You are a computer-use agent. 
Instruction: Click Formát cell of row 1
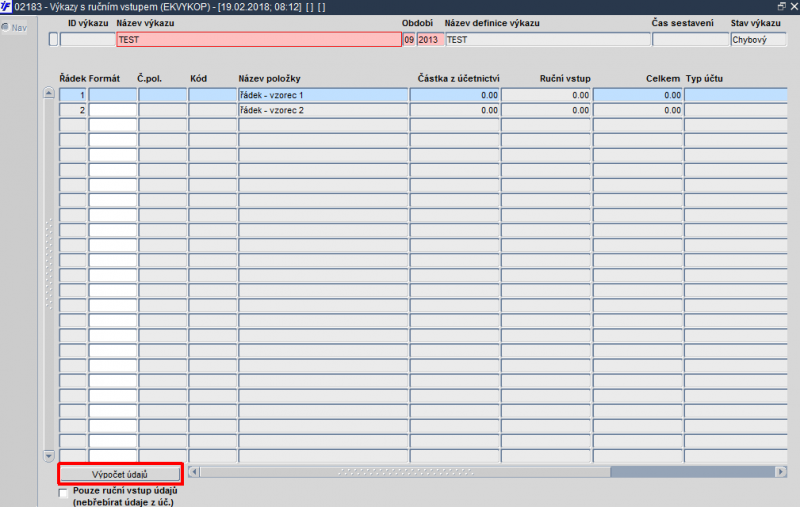(x=113, y=95)
